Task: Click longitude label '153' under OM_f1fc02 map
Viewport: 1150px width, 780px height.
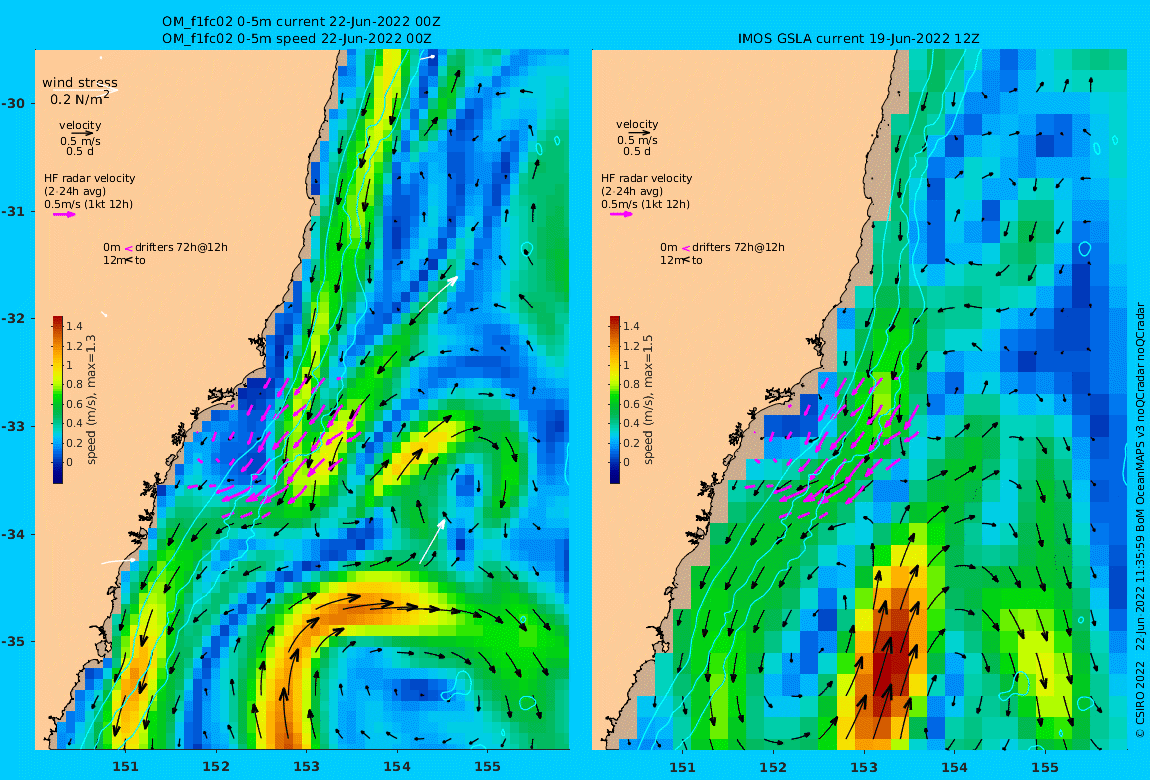Action: tap(307, 767)
